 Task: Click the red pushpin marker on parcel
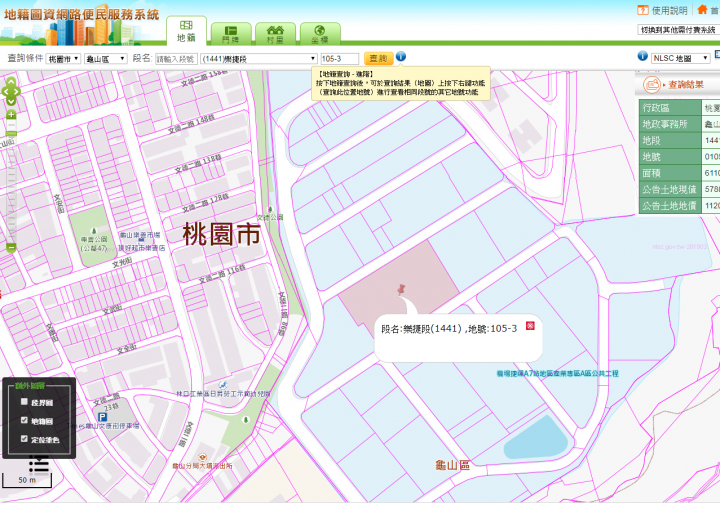pyautogui.click(x=401, y=289)
